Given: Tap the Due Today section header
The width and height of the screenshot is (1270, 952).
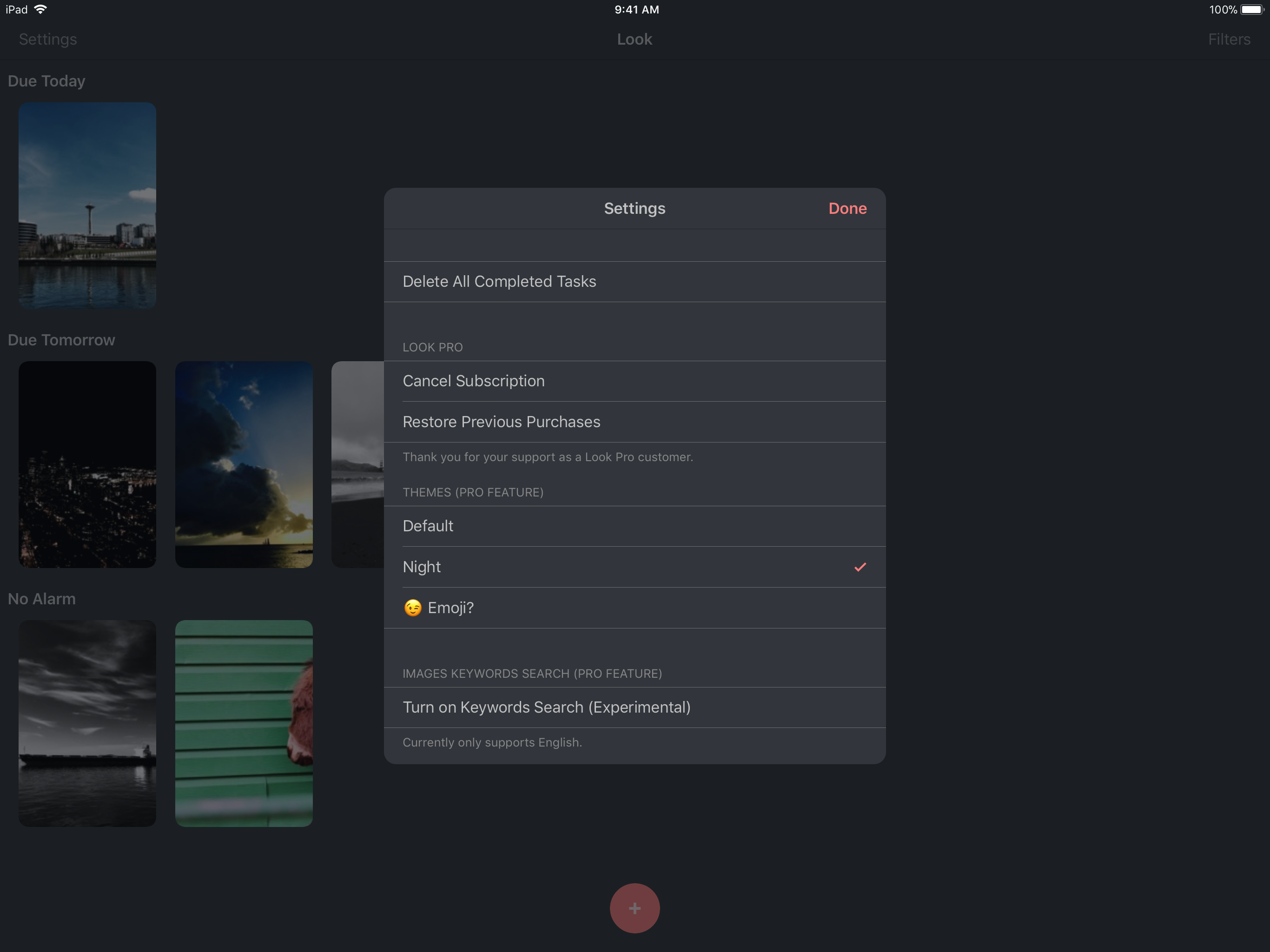Looking at the screenshot, I should (x=46, y=81).
